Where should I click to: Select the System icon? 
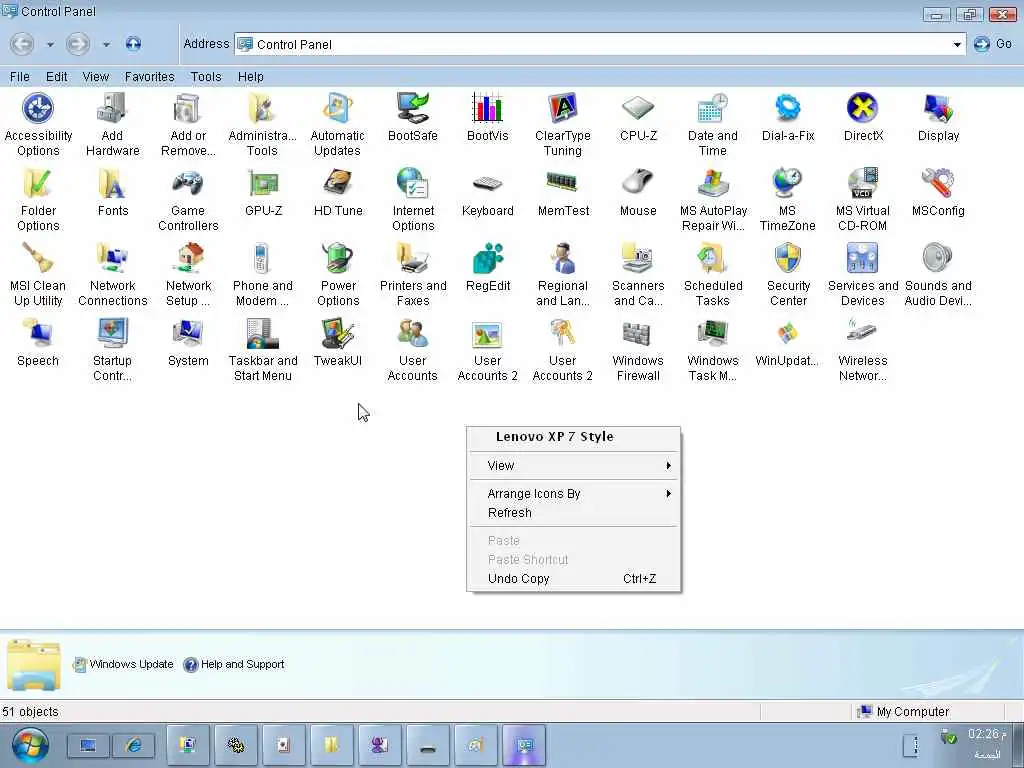click(x=188, y=334)
